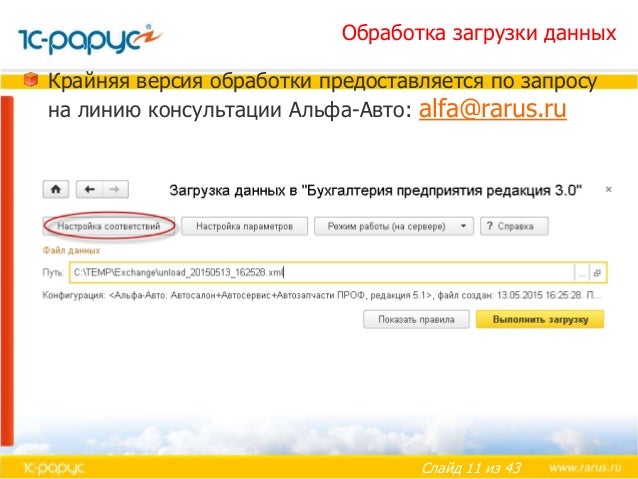Viewport: 638px width, 479px height.
Task: Expand the Режим работы (на сервере) dropdown
Action: [394, 226]
